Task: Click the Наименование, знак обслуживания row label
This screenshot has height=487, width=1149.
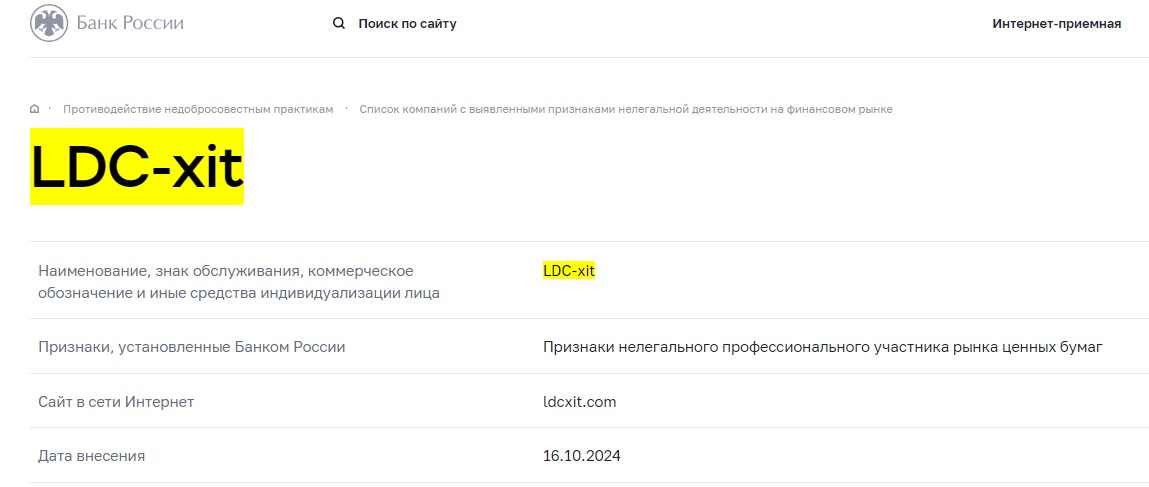Action: 225,270
